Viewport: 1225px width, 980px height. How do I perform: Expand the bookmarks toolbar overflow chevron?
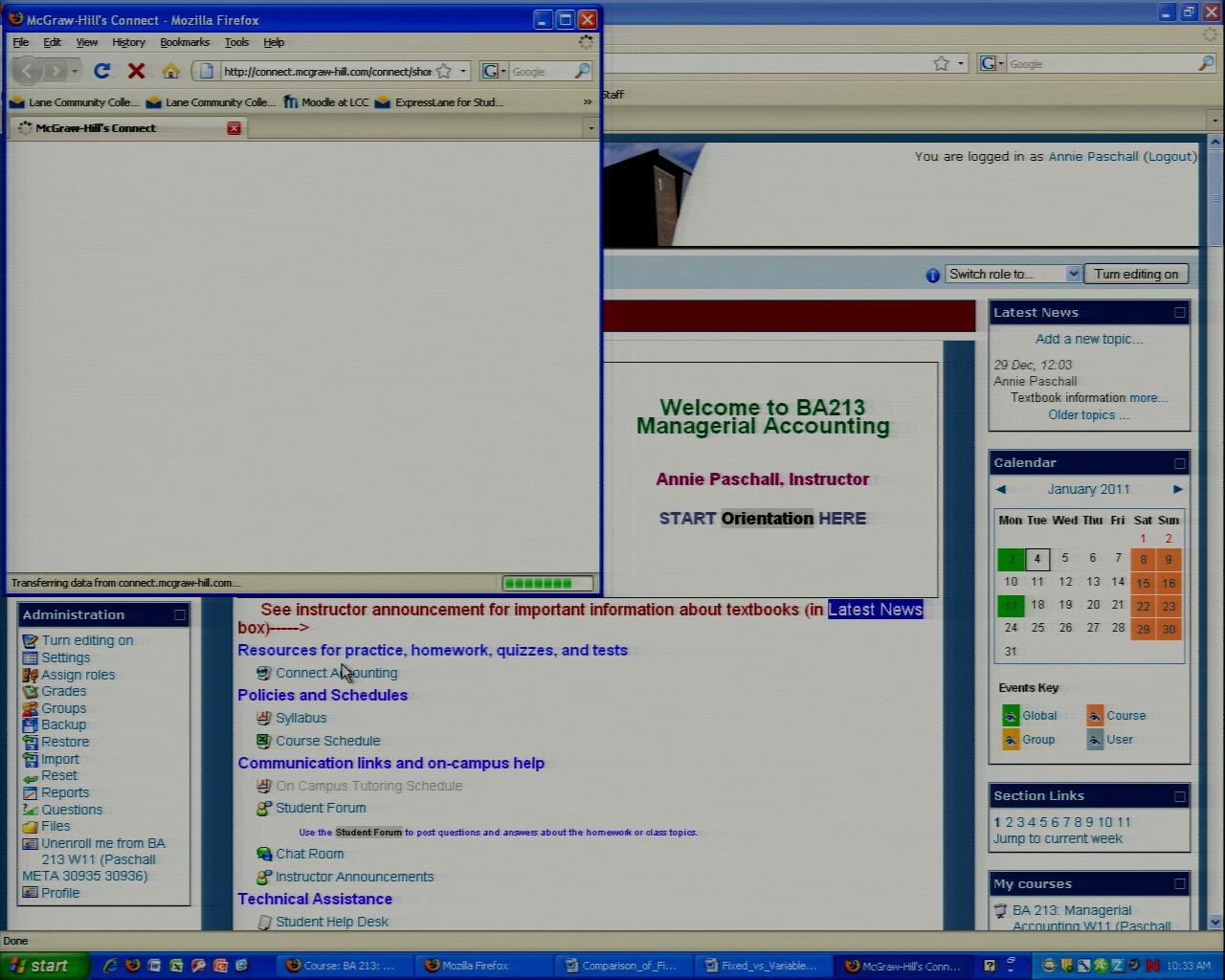click(x=588, y=101)
